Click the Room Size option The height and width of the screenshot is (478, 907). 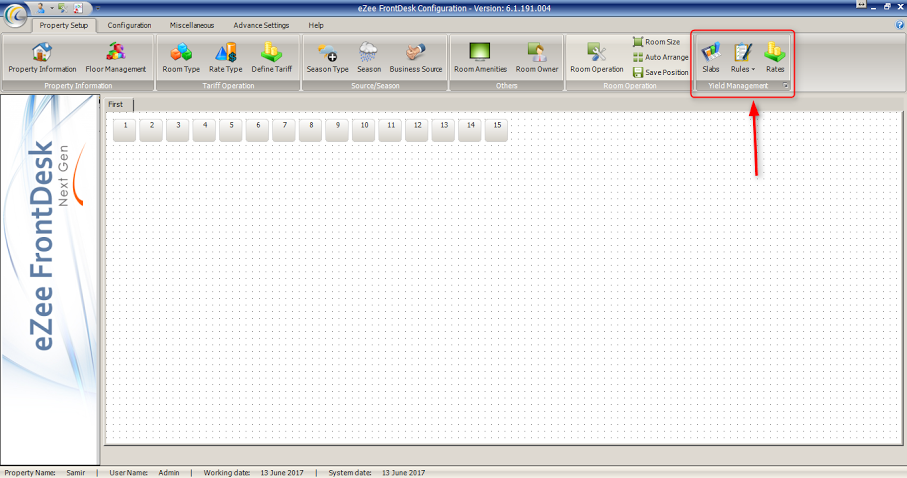coord(657,42)
